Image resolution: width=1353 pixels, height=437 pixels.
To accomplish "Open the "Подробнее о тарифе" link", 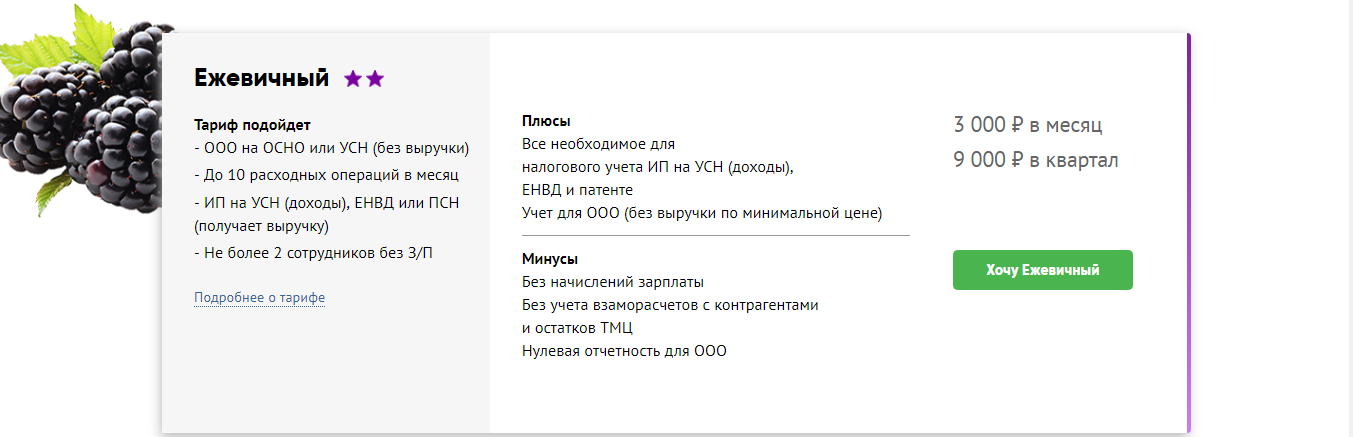I will click(259, 298).
